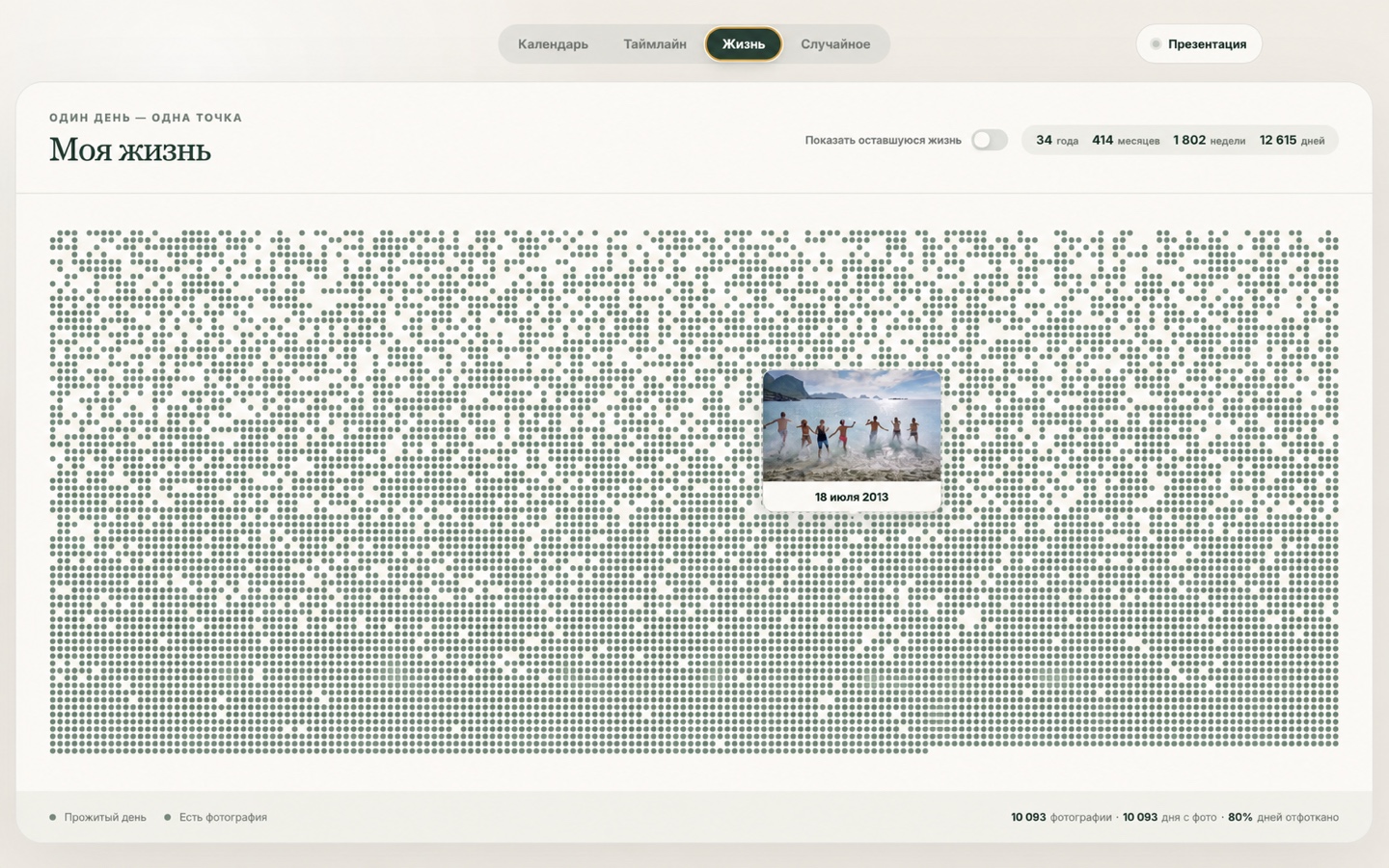Open the beach photo thumbnail preview
Viewport: 1389px width, 868px height.
pos(852,425)
